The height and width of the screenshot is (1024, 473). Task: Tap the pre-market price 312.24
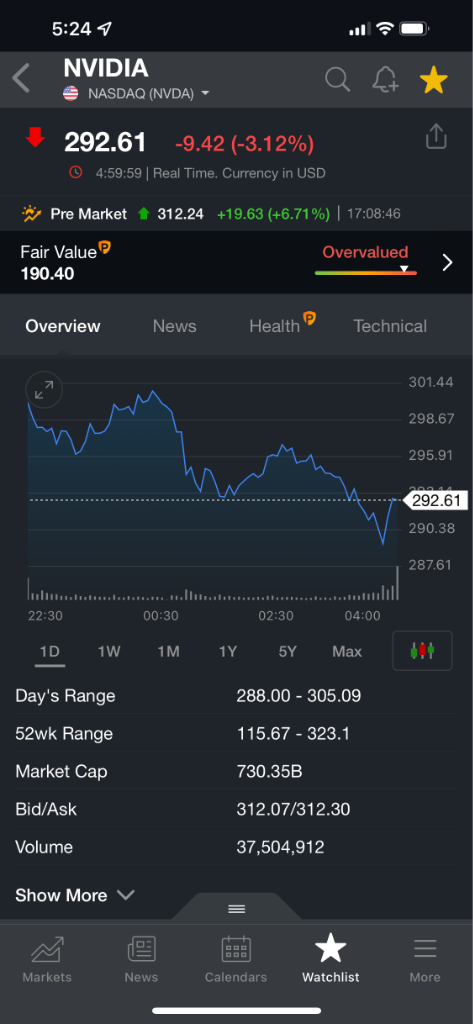click(180, 214)
